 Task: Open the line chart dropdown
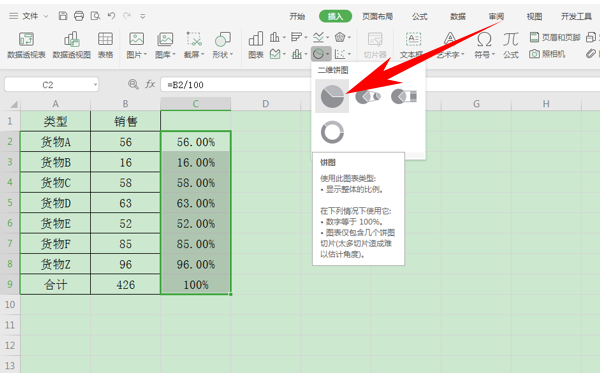click(321, 37)
